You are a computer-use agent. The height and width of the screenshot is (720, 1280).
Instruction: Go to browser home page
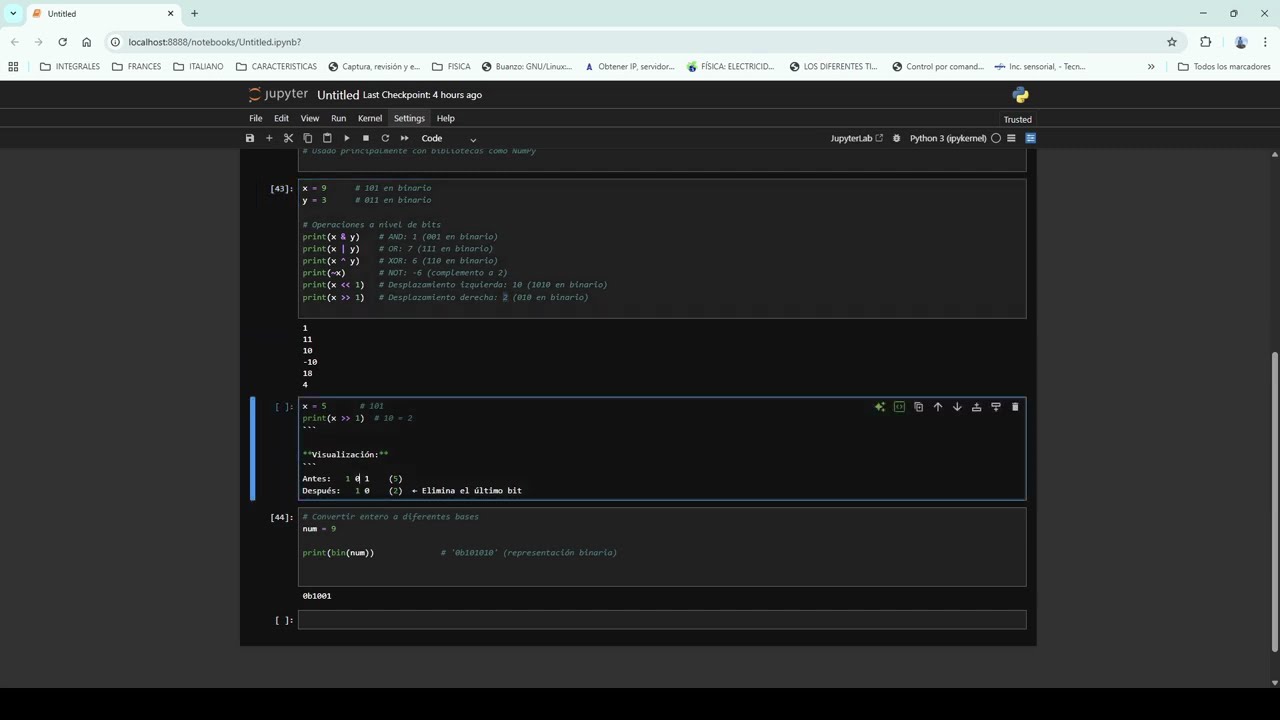coord(86,42)
